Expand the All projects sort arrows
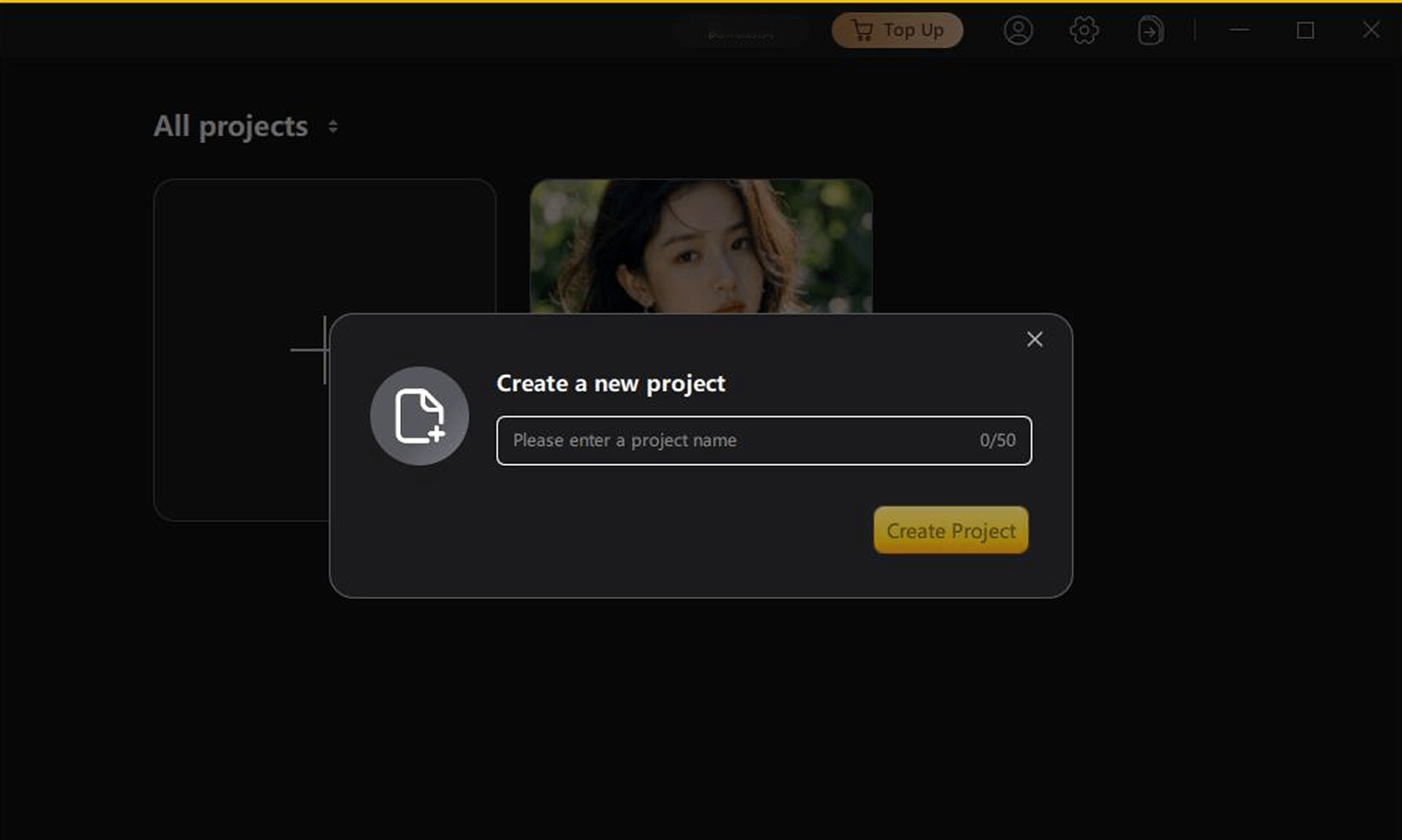 333,127
